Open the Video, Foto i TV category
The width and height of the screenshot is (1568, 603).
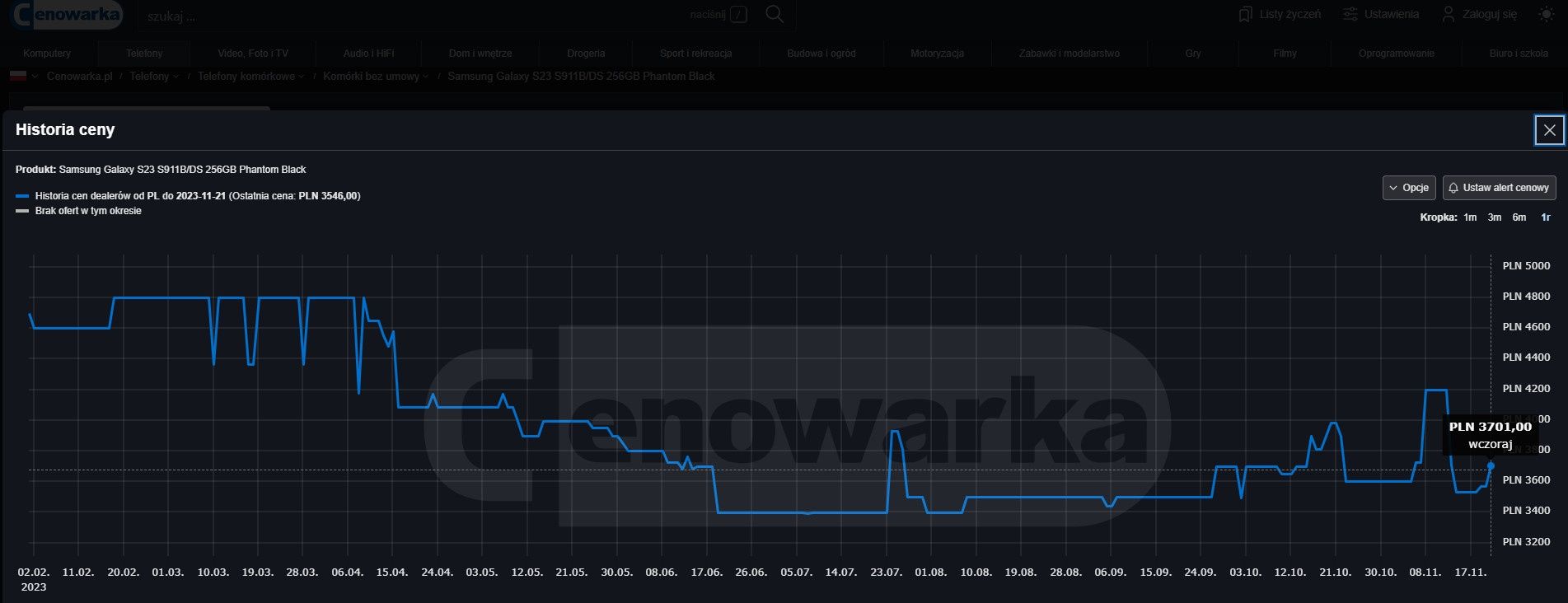point(253,54)
